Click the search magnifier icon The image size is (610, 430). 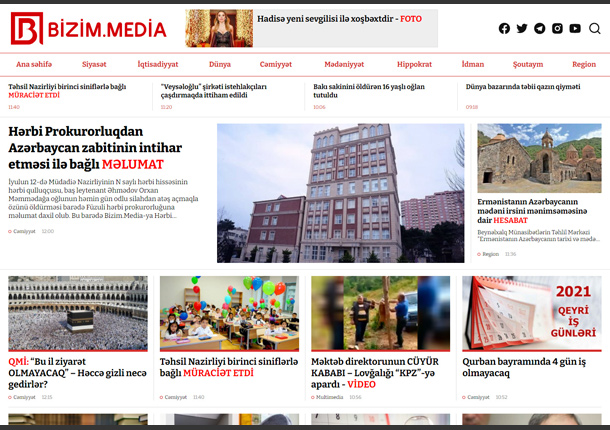(594, 29)
